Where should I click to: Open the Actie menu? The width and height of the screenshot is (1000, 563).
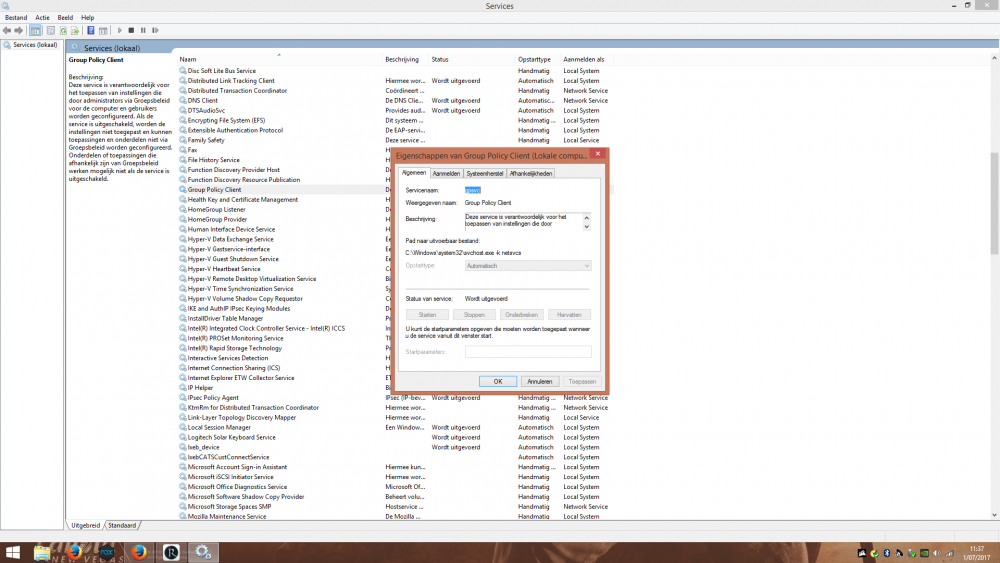click(42, 18)
